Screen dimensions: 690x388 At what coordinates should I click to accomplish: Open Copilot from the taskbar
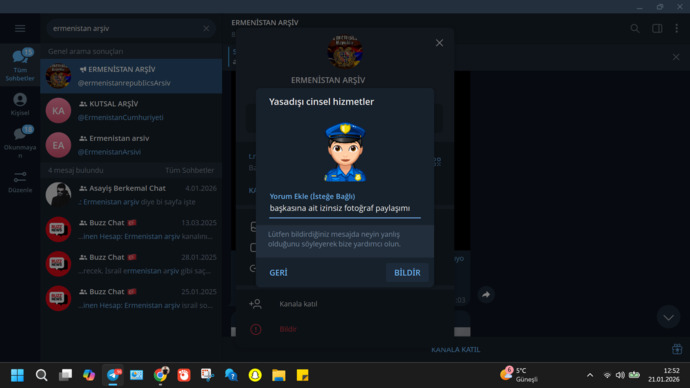[x=89, y=375]
